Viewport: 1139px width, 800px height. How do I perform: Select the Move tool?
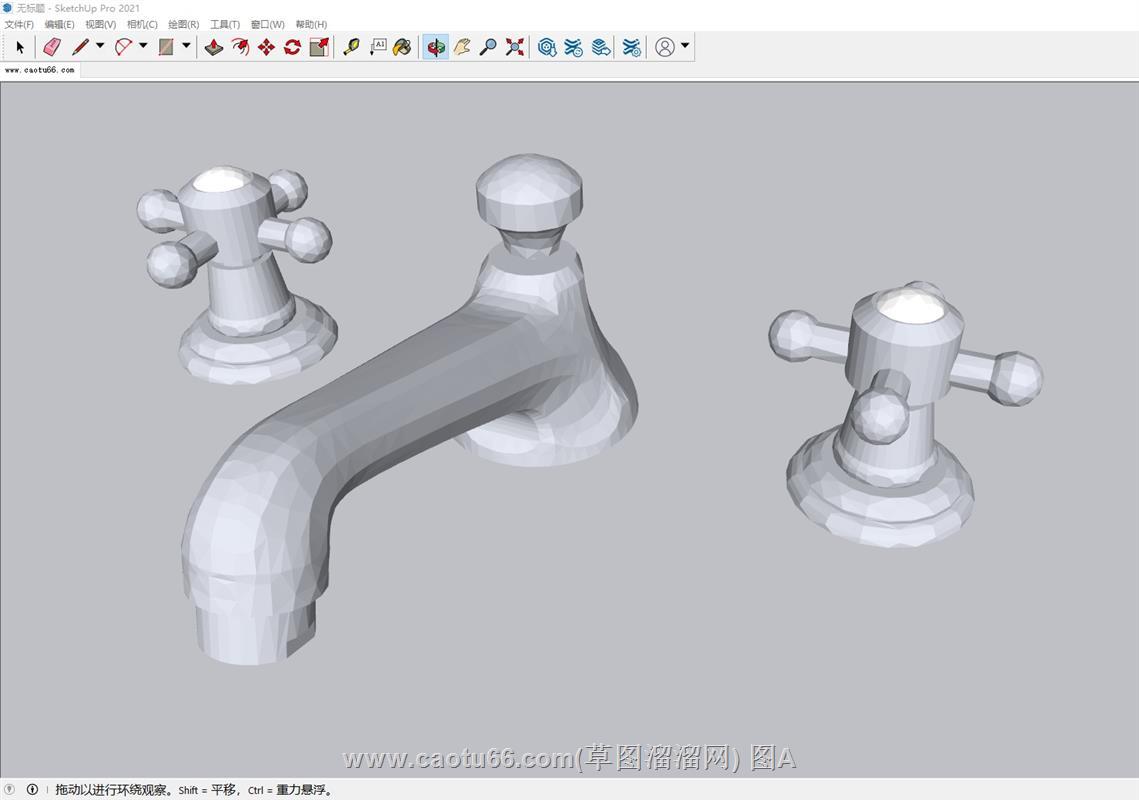267,47
